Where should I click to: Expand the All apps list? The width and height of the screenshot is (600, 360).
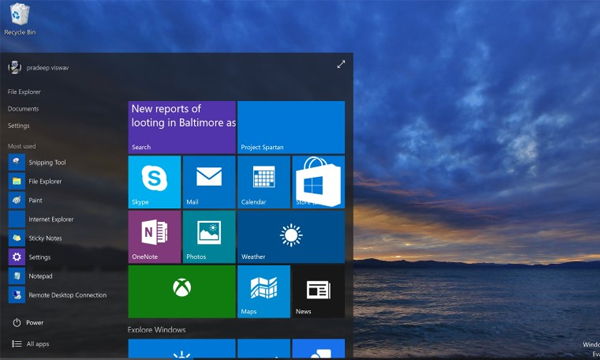click(30, 344)
